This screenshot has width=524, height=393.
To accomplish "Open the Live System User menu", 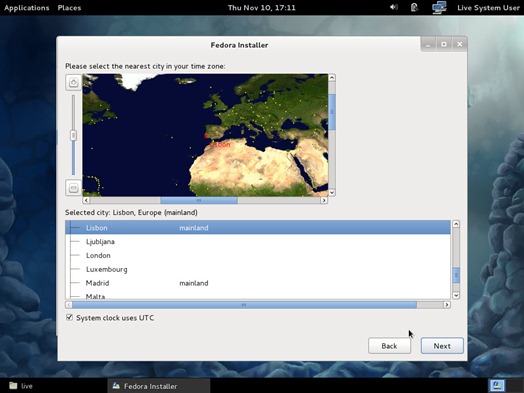I will (488, 8).
